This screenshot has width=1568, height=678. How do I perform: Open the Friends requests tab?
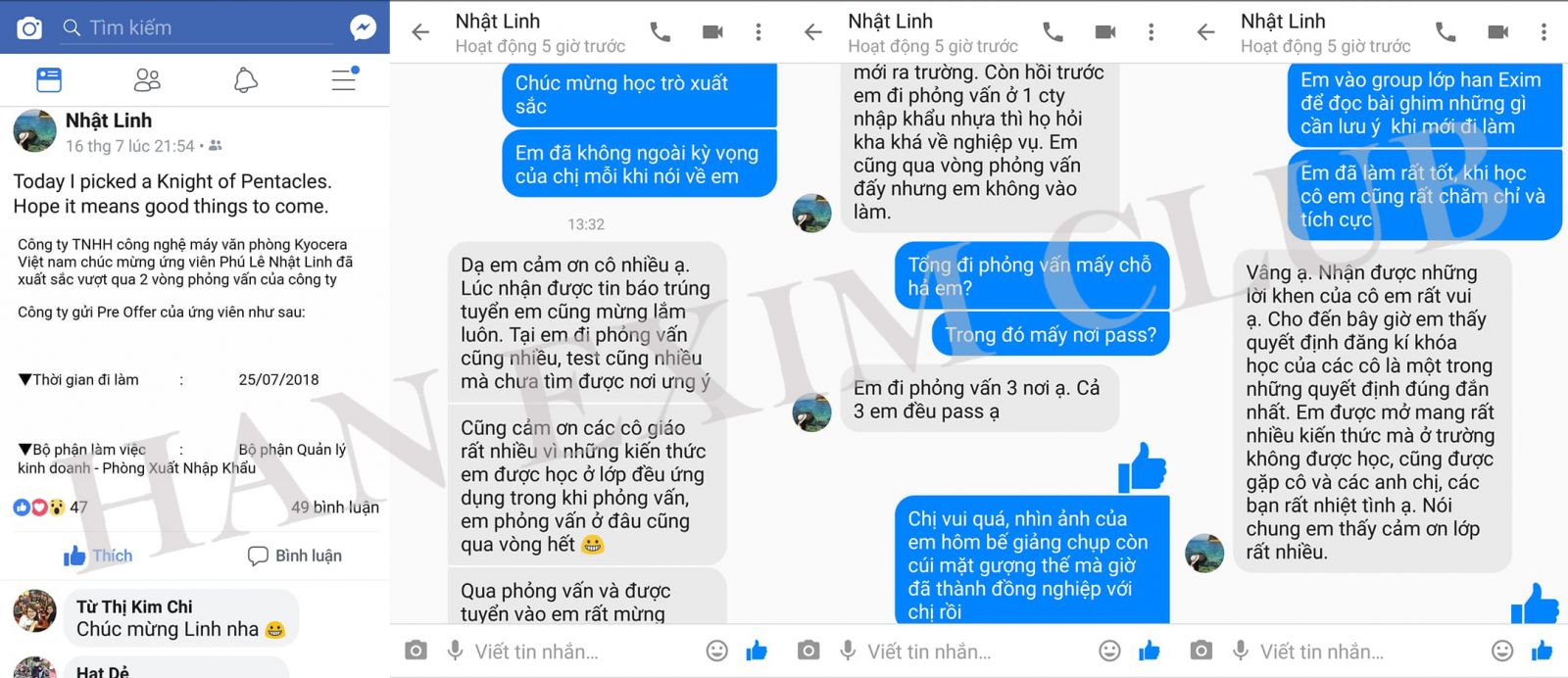click(x=147, y=79)
